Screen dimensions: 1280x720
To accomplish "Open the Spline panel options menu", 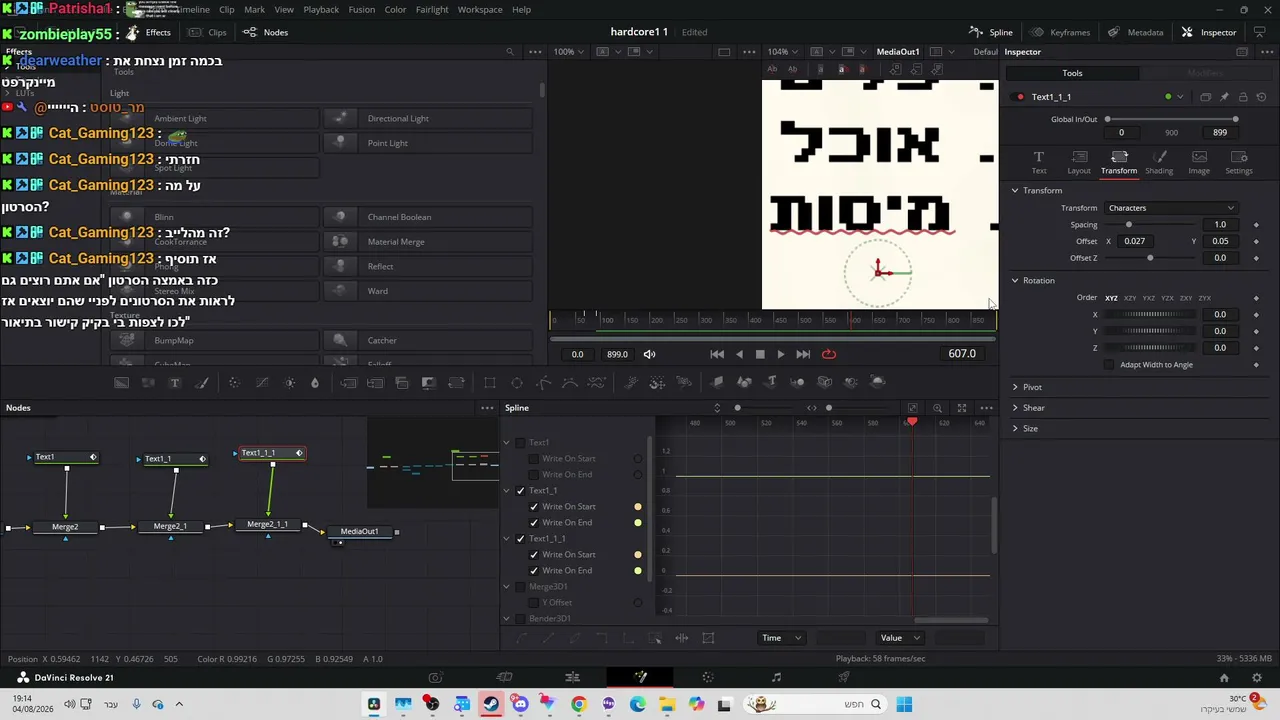I will 987,408.
